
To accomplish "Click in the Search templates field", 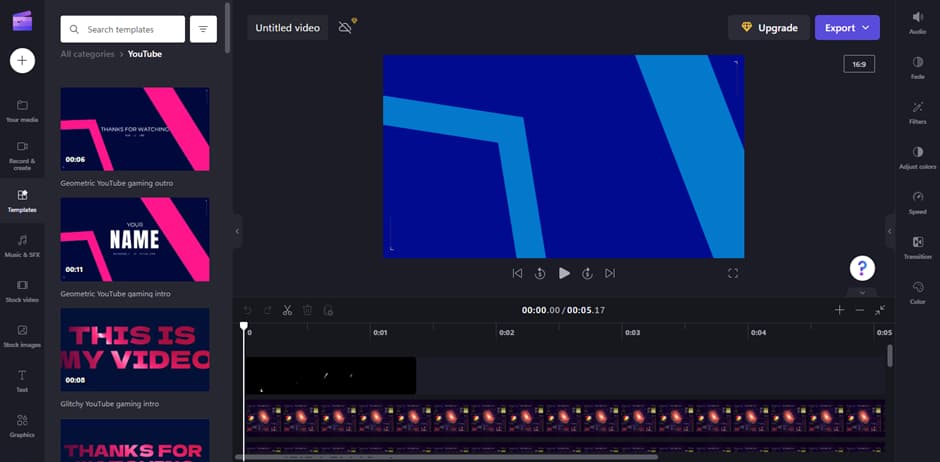I will tap(123, 29).
